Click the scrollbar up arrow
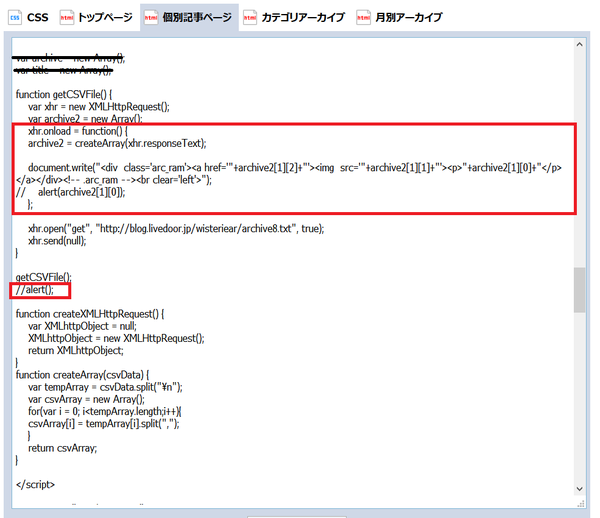Viewport: 600px width, 518px height. [x=579, y=44]
